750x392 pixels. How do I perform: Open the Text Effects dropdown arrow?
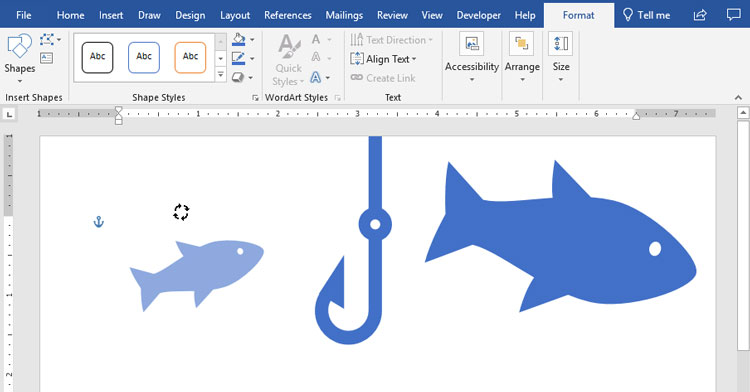coord(328,77)
